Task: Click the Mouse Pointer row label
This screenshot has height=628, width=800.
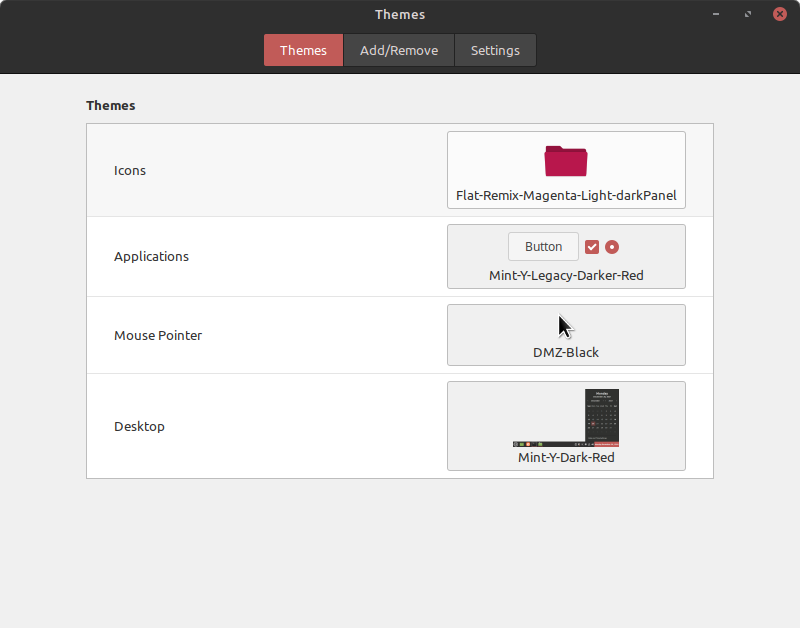Action: pyautogui.click(x=158, y=335)
